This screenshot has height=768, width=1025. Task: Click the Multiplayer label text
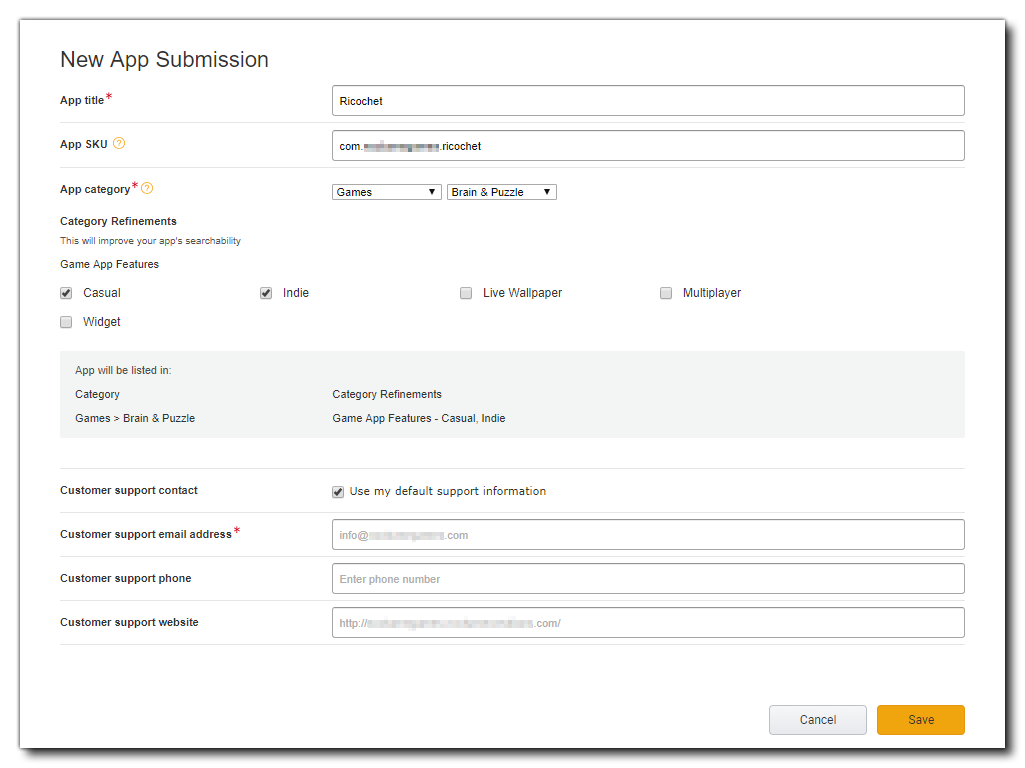pos(712,293)
